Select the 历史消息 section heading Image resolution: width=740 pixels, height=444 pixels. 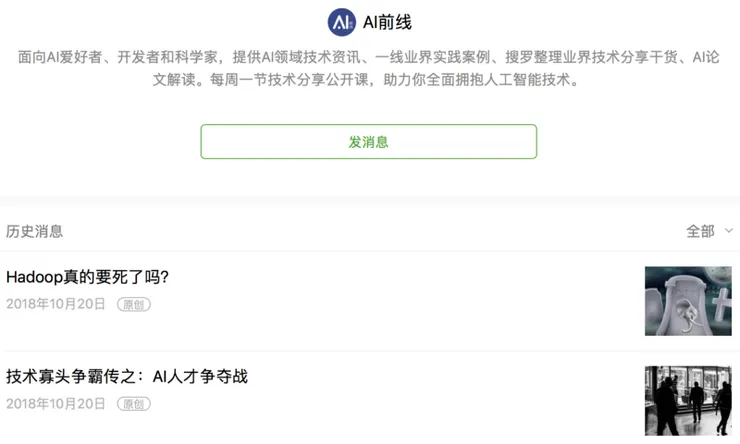pyautogui.click(x=35, y=231)
